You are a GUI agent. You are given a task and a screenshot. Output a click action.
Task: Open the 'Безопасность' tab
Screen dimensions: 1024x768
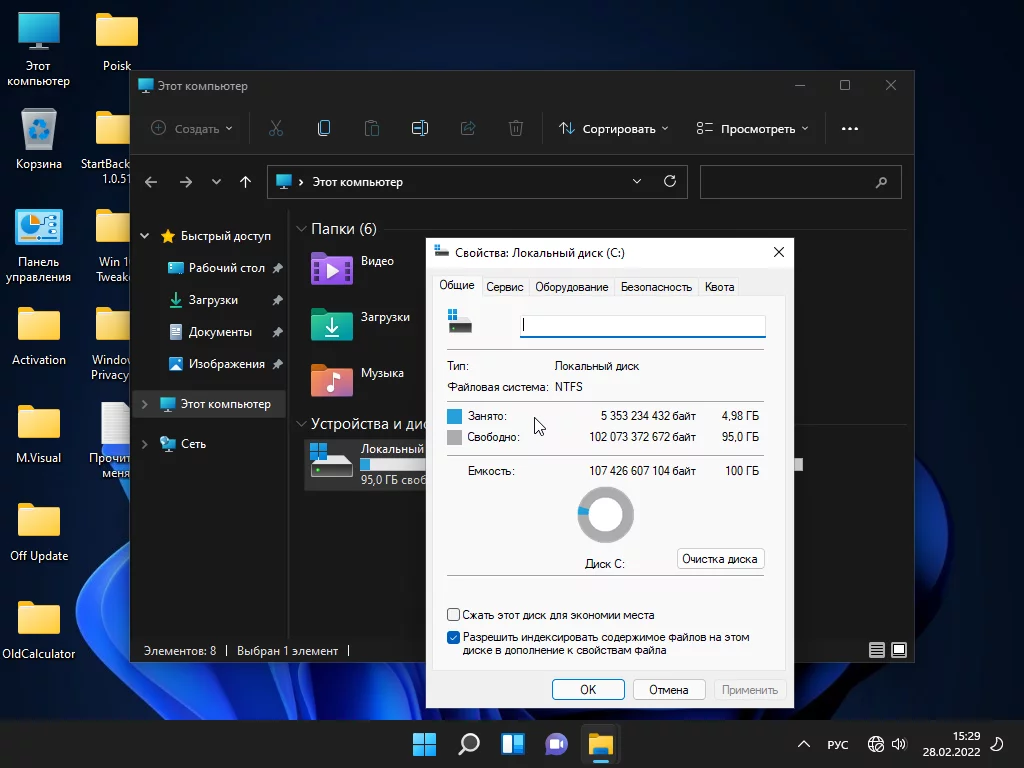[656, 287]
